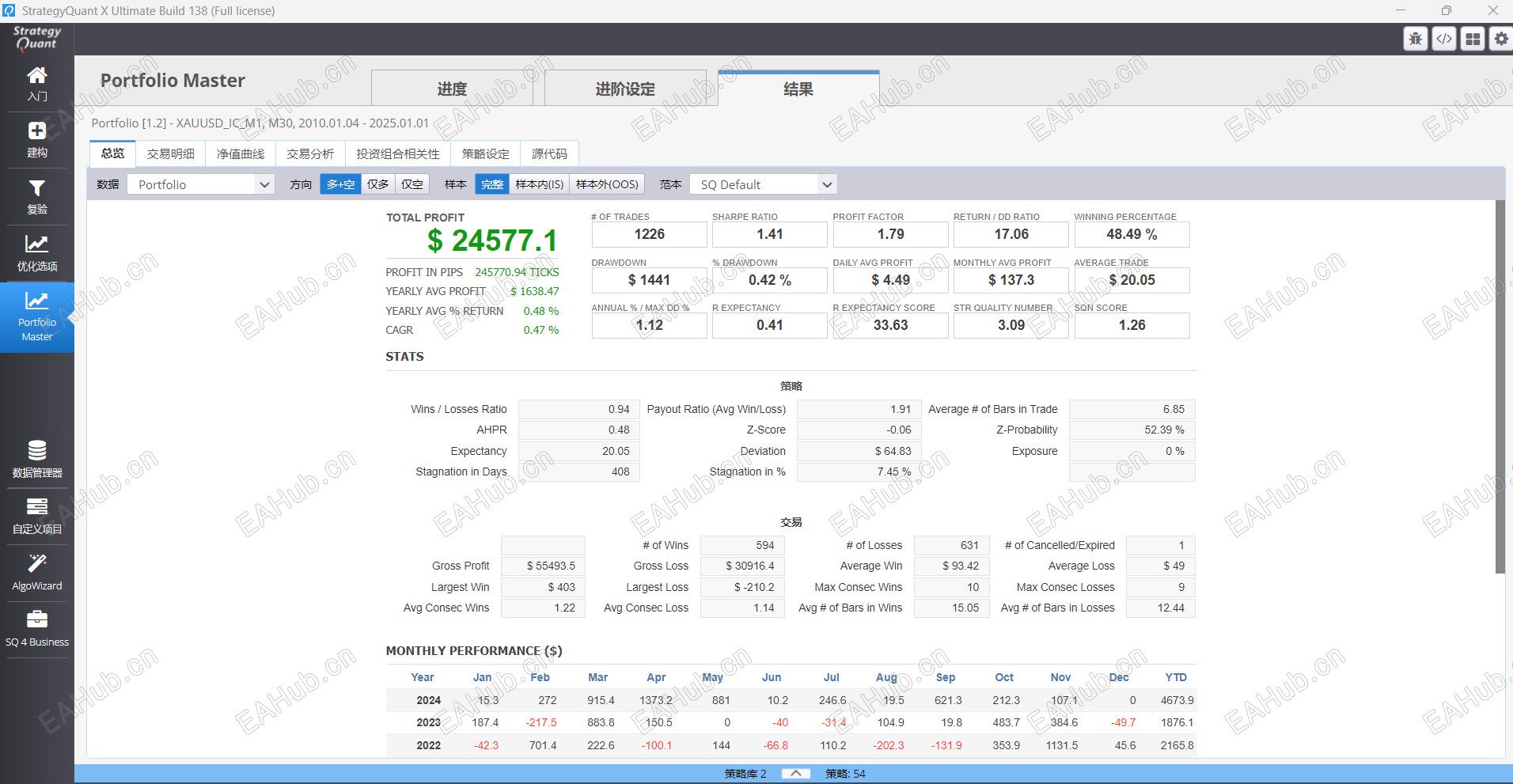
Task: Open the 数据管理器 data manager
Action: point(37,460)
